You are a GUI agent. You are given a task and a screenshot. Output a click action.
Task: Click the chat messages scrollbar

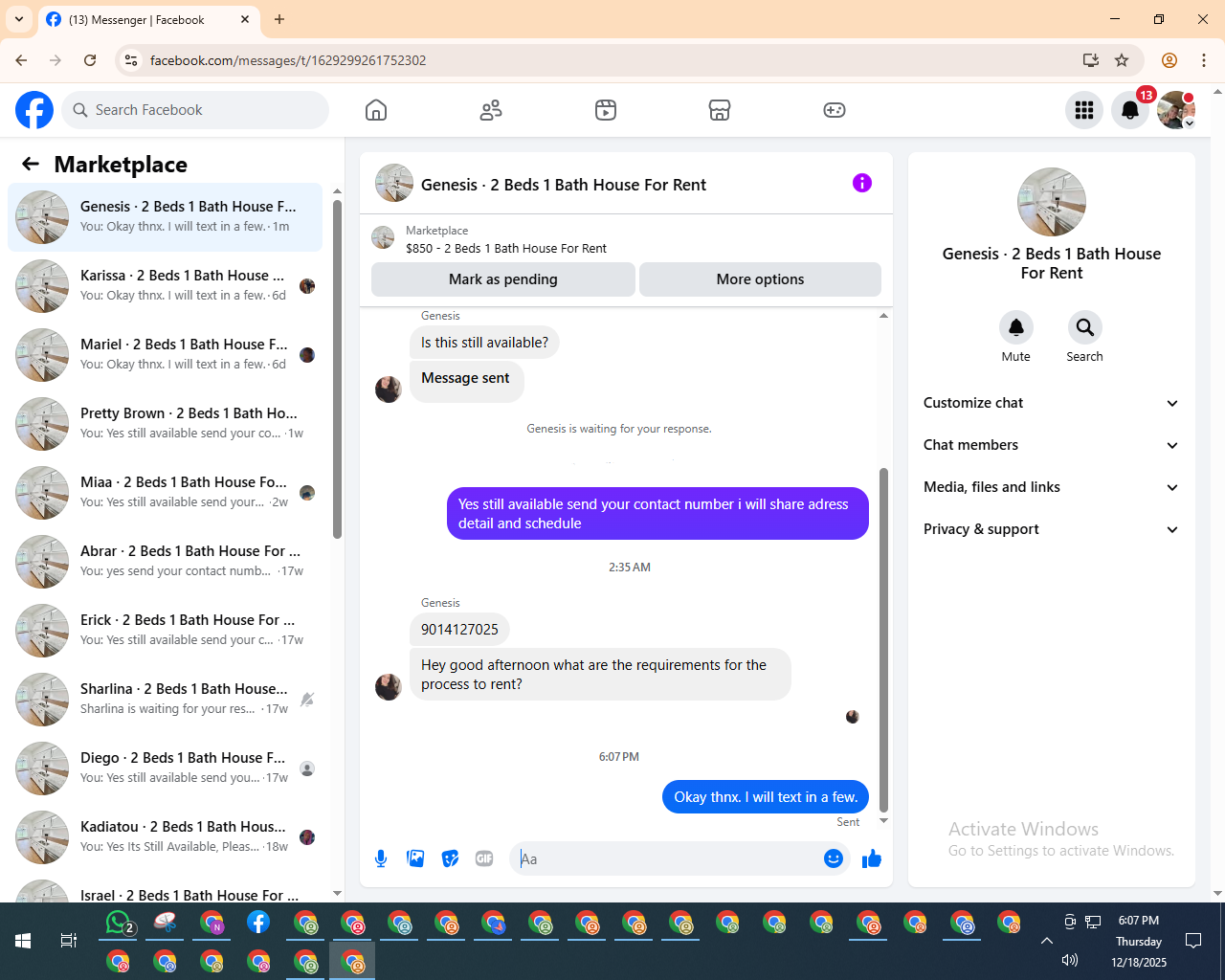tap(883, 639)
